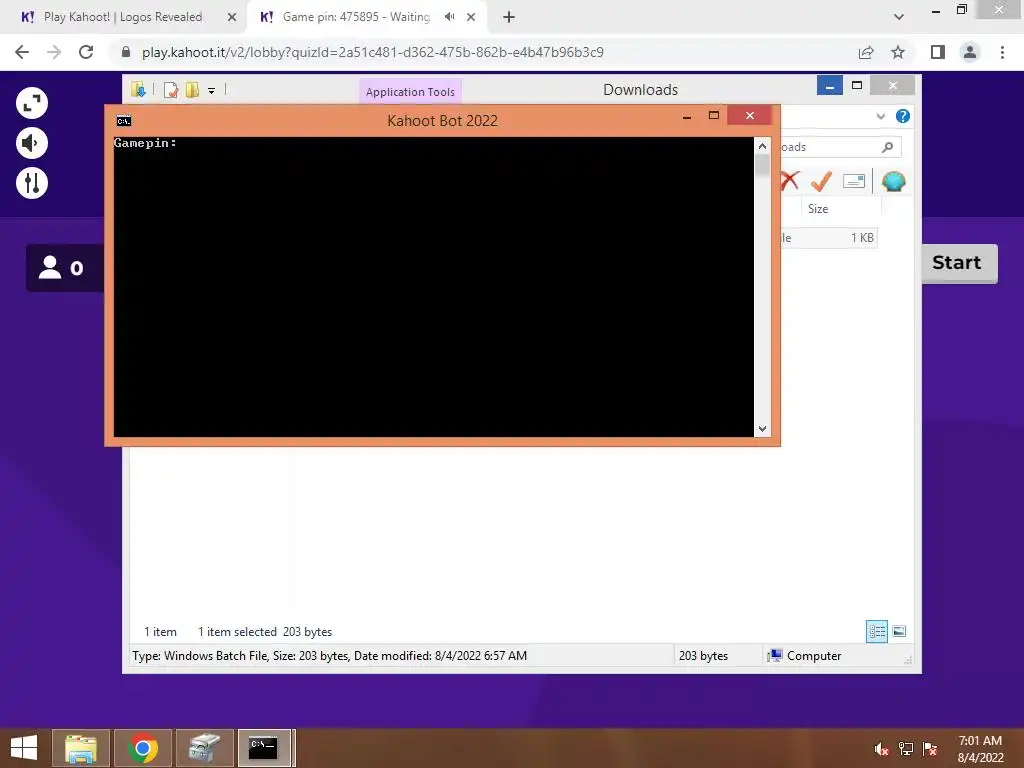
Task: Click Downloads quick access folder icon
Action: click(138, 89)
